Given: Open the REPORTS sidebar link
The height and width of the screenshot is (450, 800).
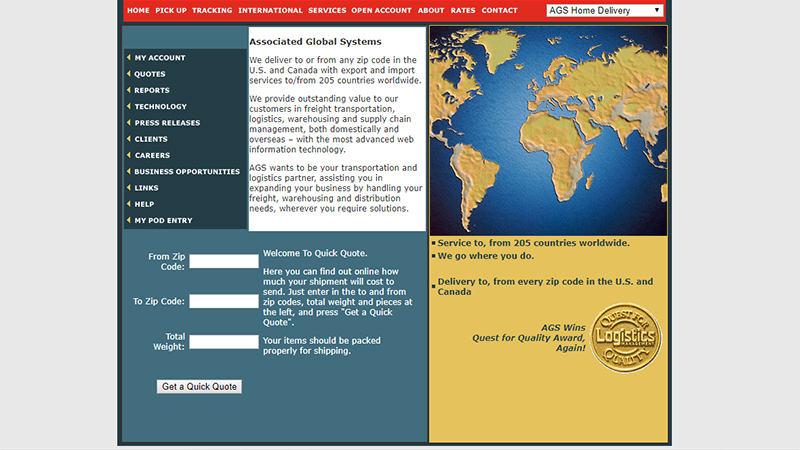Looking at the screenshot, I should pyautogui.click(x=152, y=90).
